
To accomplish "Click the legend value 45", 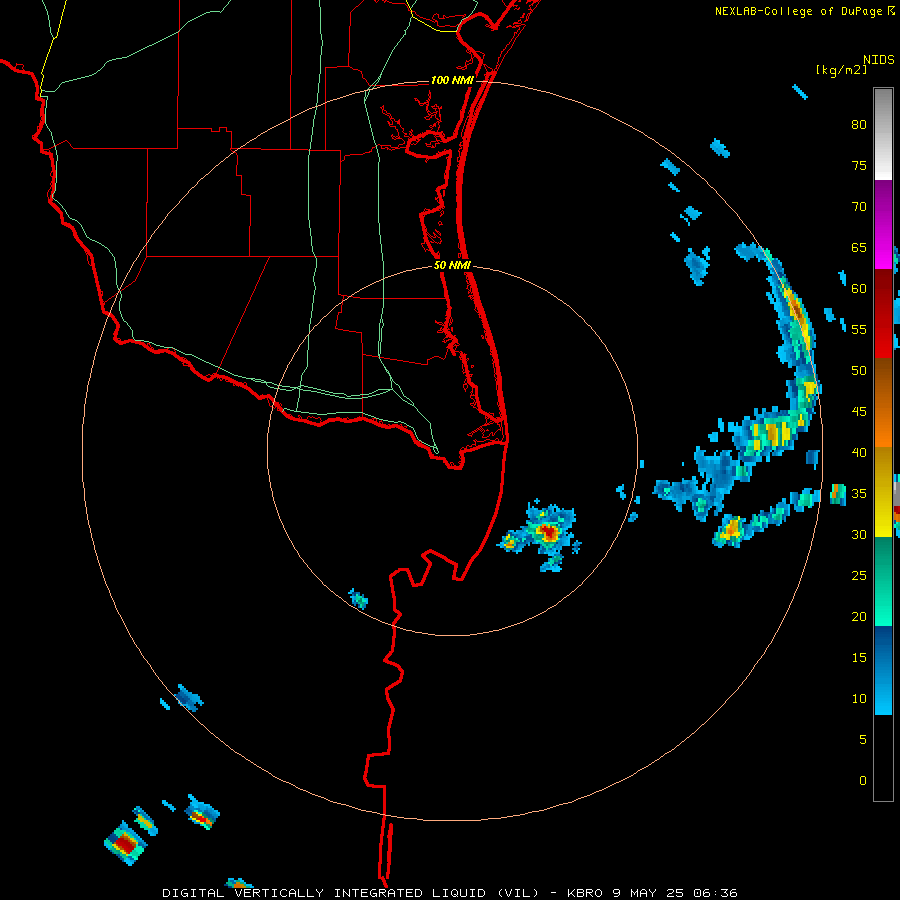I will click(x=859, y=412).
